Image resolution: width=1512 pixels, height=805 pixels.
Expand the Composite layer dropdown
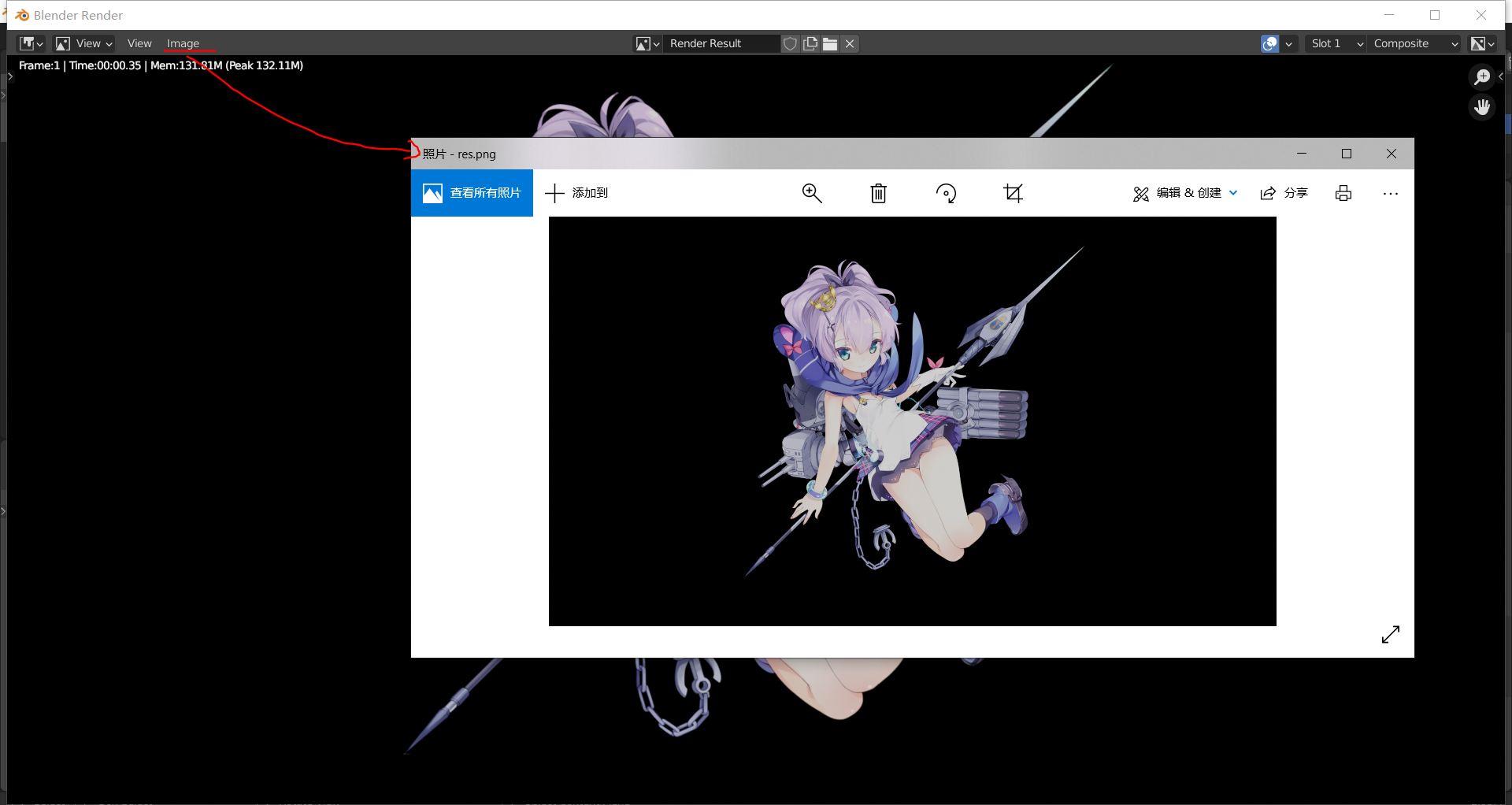[x=1414, y=44]
